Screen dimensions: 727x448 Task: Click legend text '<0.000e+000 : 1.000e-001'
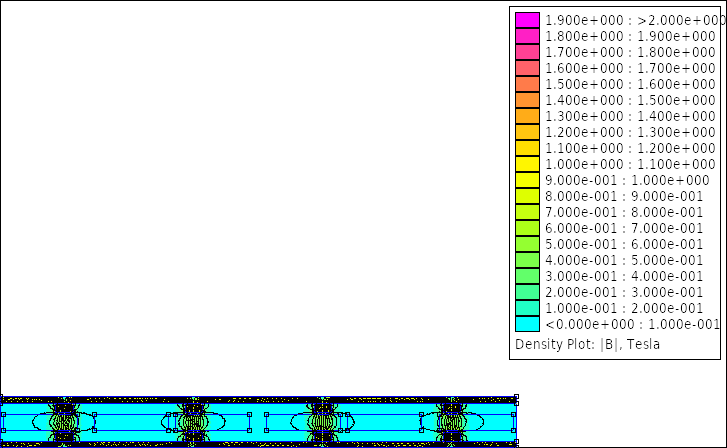pos(632,324)
